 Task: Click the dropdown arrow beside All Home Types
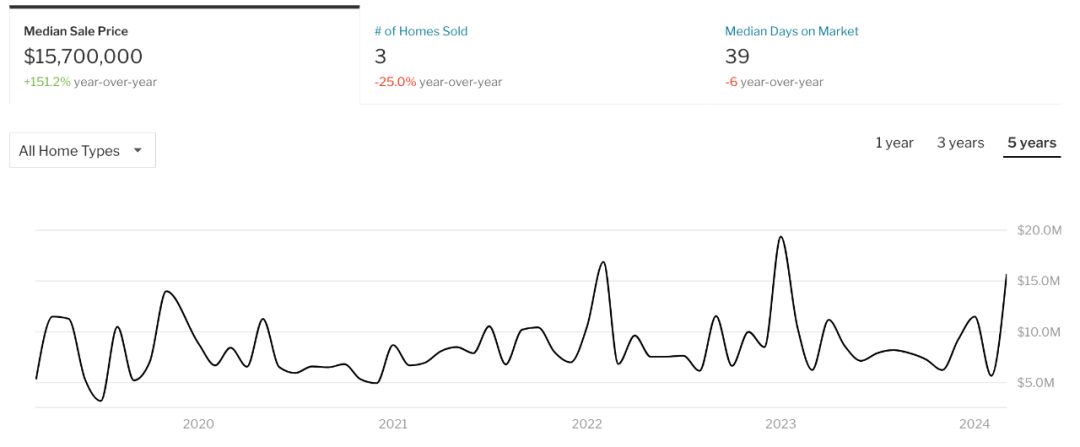(x=137, y=150)
